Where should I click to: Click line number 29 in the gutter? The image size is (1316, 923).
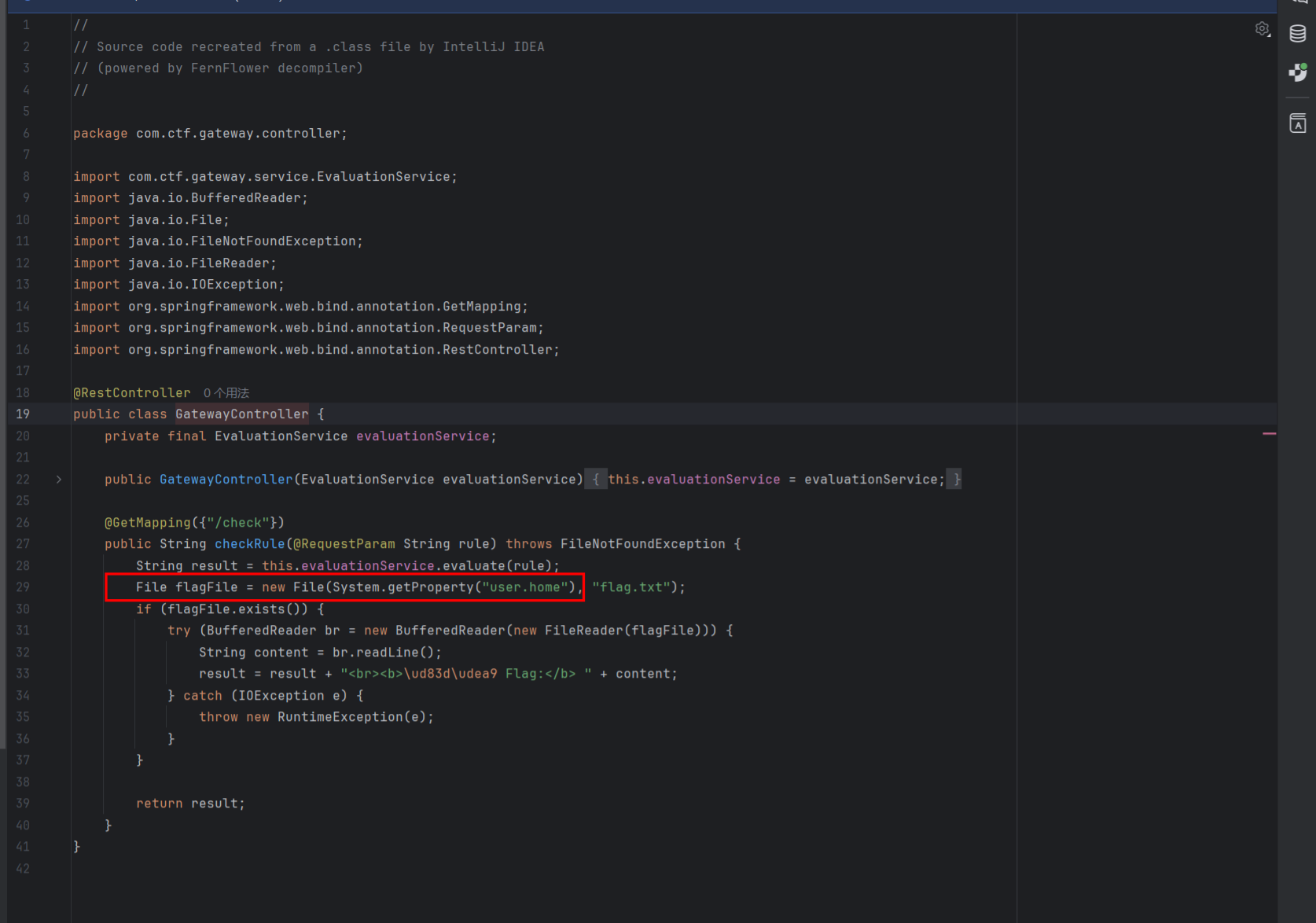click(x=23, y=587)
